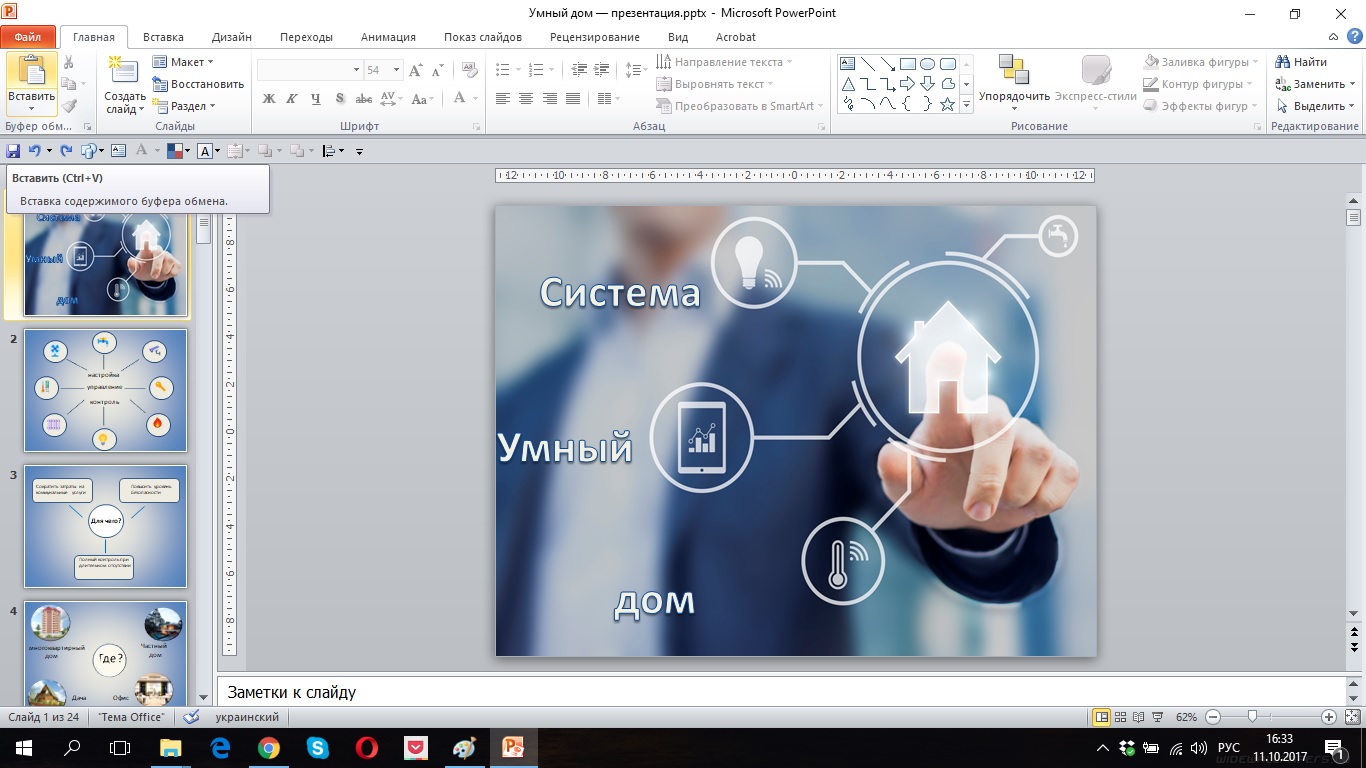The height and width of the screenshot is (768, 1366).
Task: Select the oval shape in shapes gallery
Action: (x=927, y=64)
